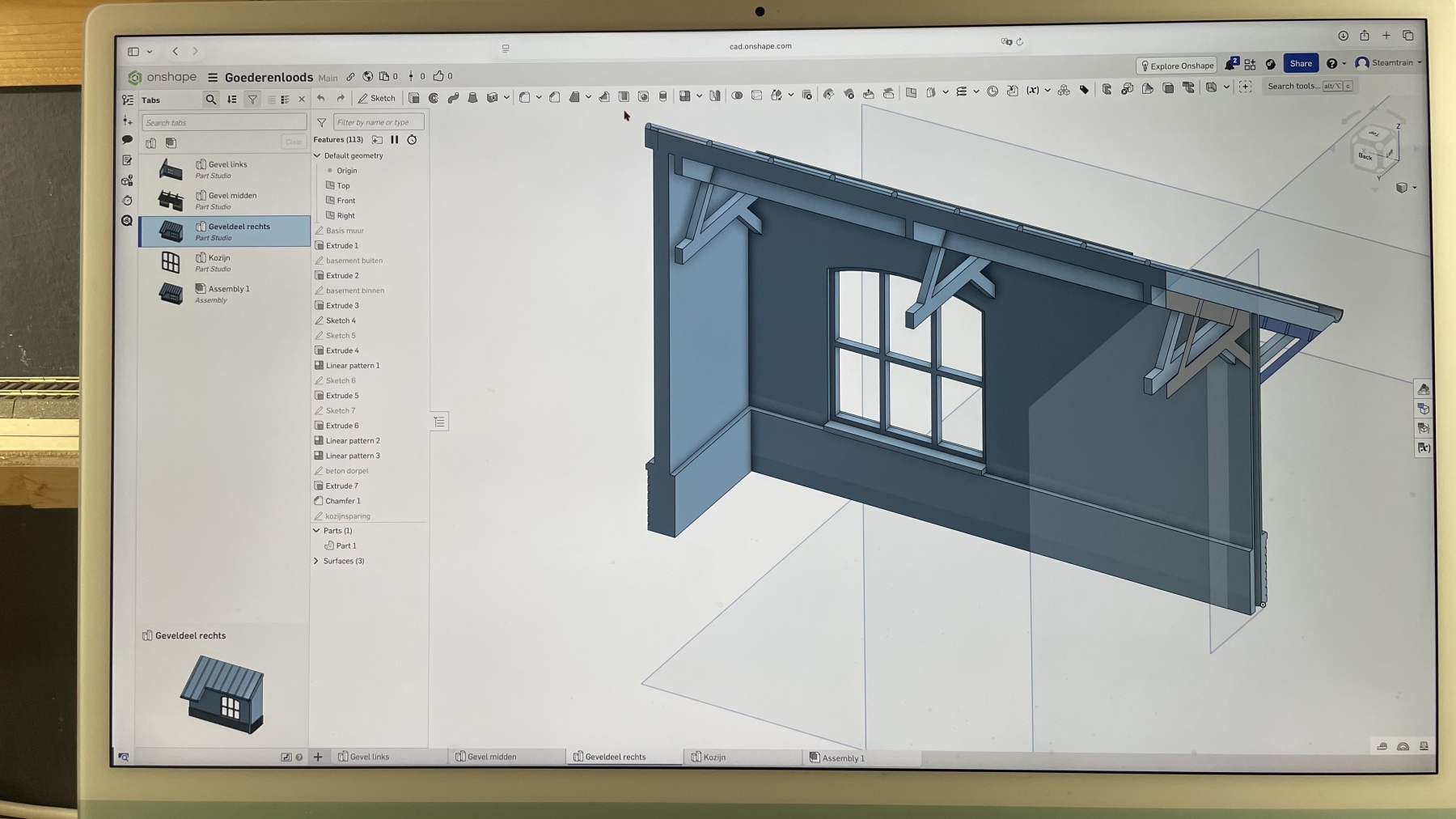
Task: Click the Loft tool icon
Action: pyautogui.click(x=473, y=98)
